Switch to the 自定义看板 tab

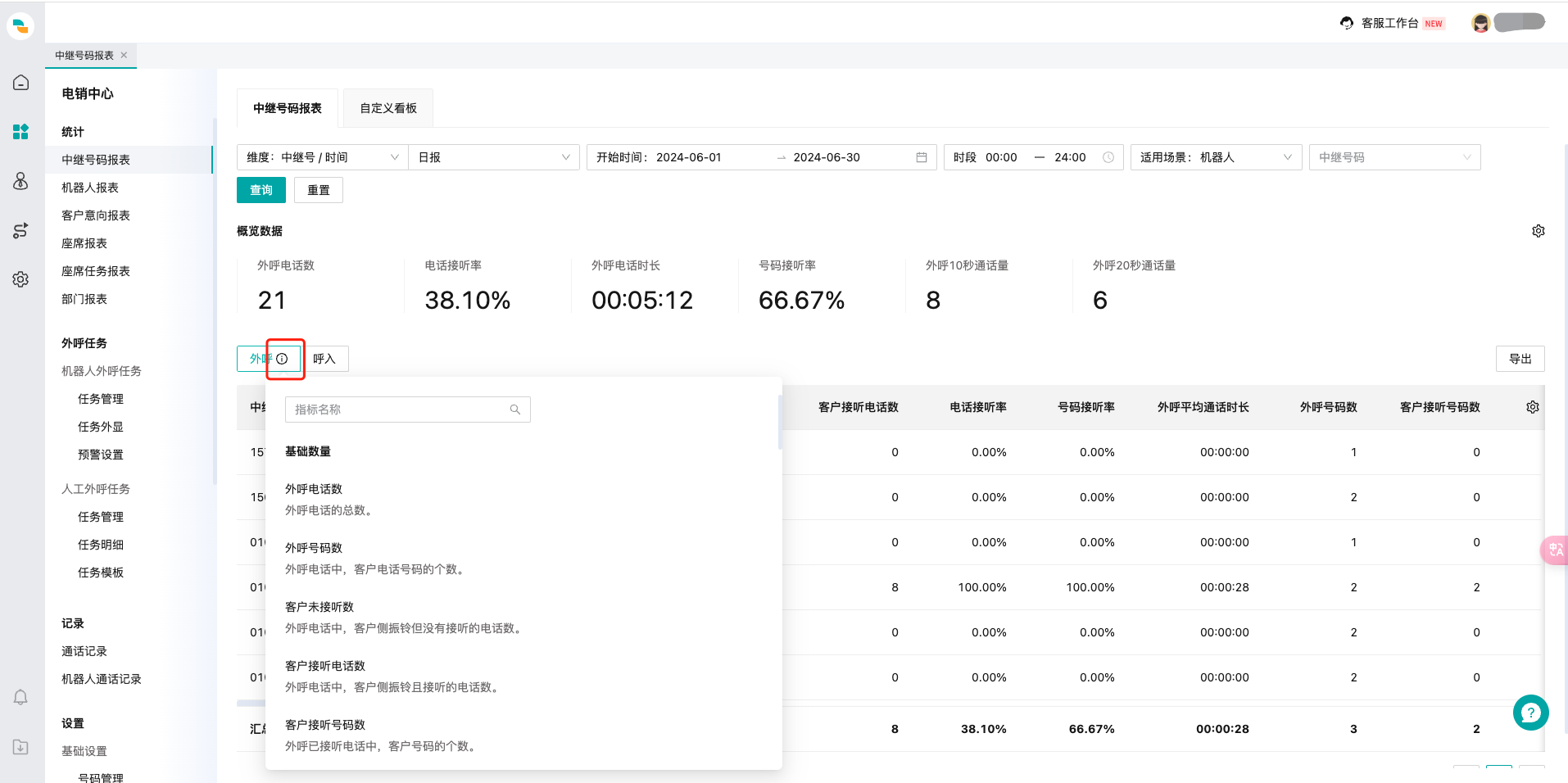pyautogui.click(x=388, y=108)
